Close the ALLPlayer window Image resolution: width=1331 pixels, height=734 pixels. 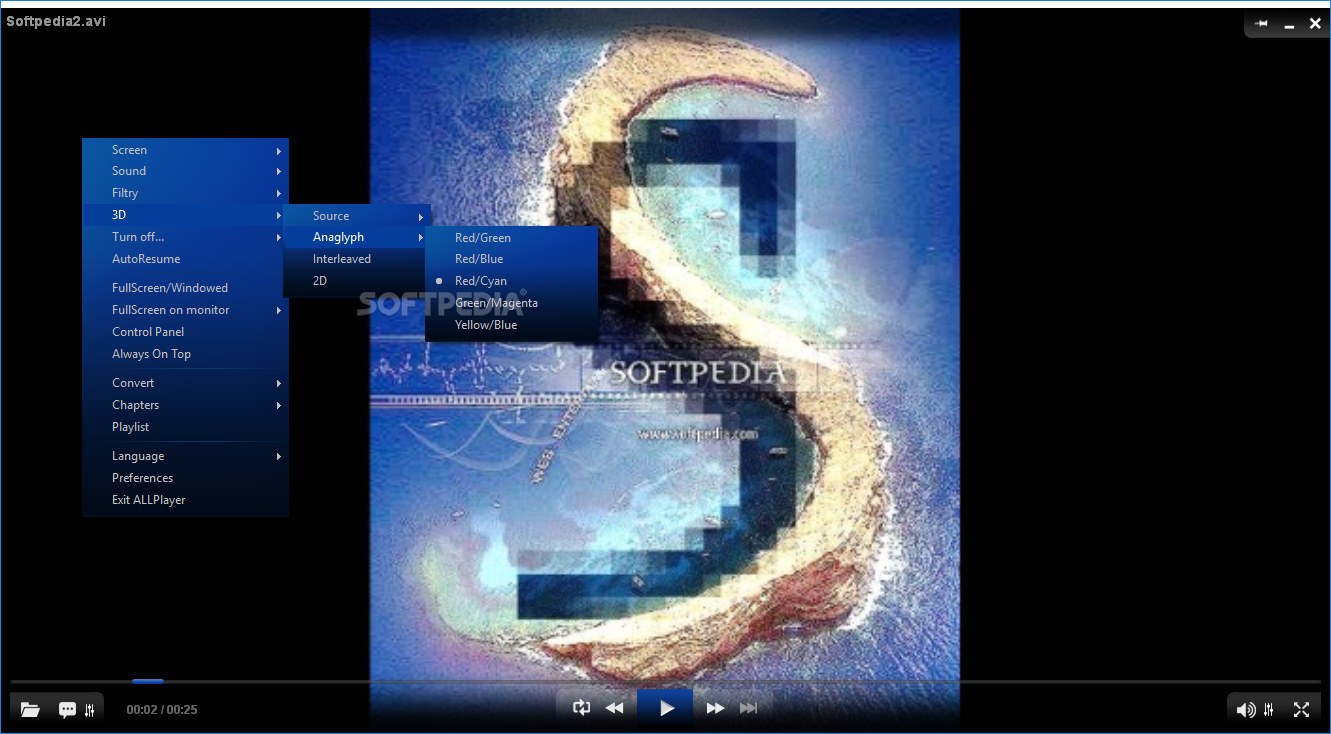(x=1315, y=23)
